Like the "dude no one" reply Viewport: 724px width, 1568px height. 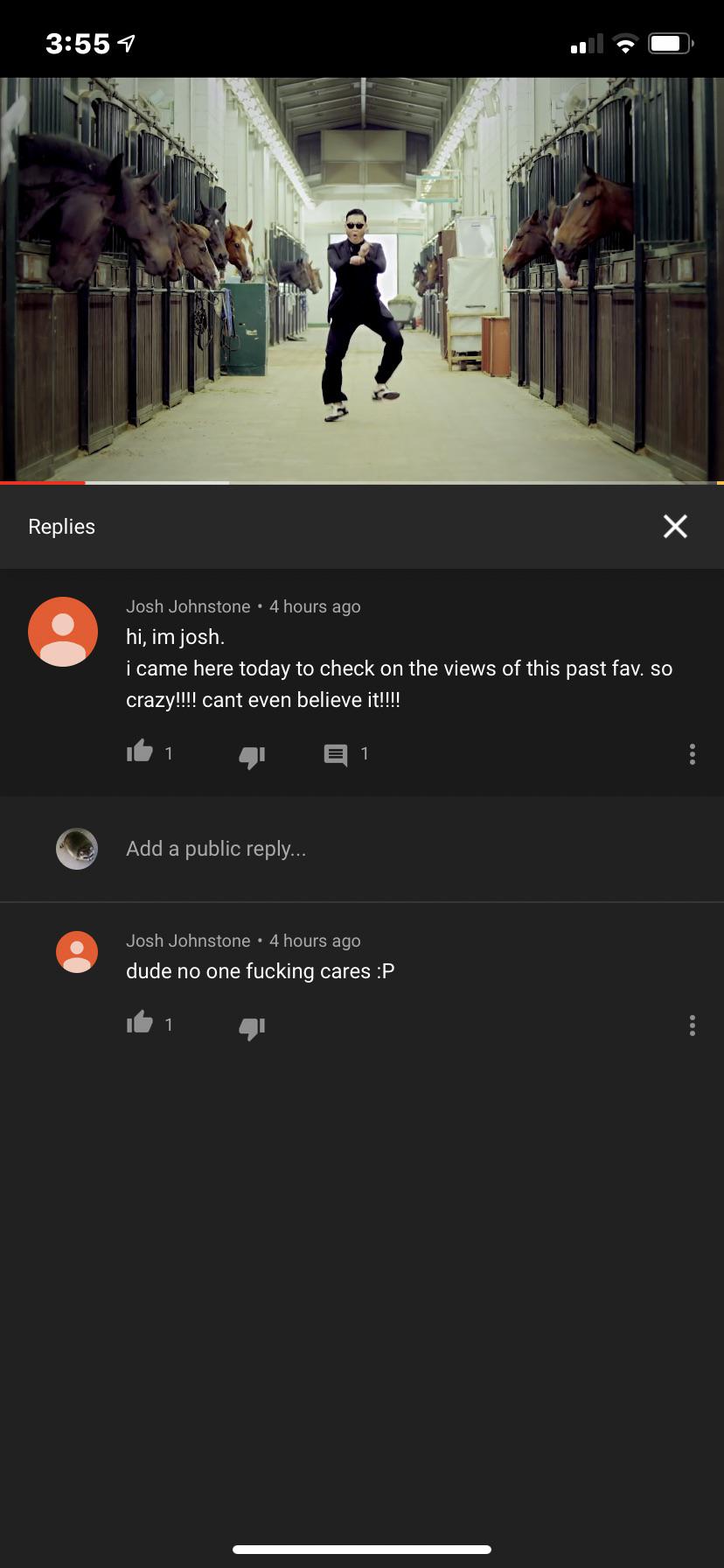[140, 1023]
